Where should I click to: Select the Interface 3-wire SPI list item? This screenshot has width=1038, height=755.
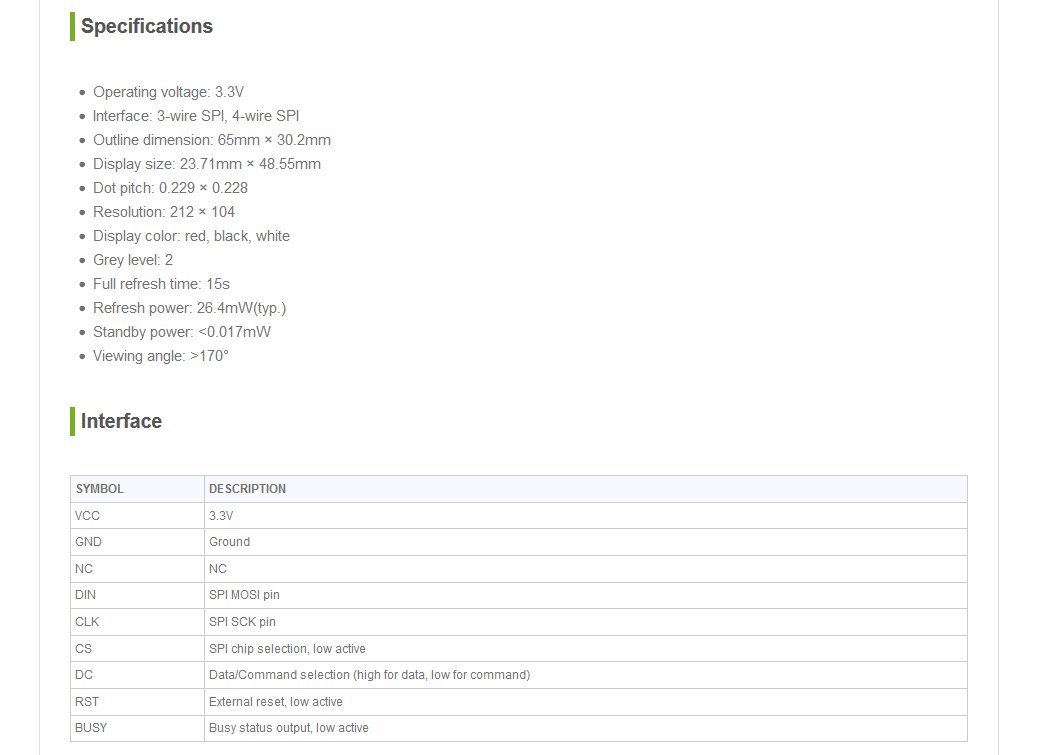click(195, 116)
